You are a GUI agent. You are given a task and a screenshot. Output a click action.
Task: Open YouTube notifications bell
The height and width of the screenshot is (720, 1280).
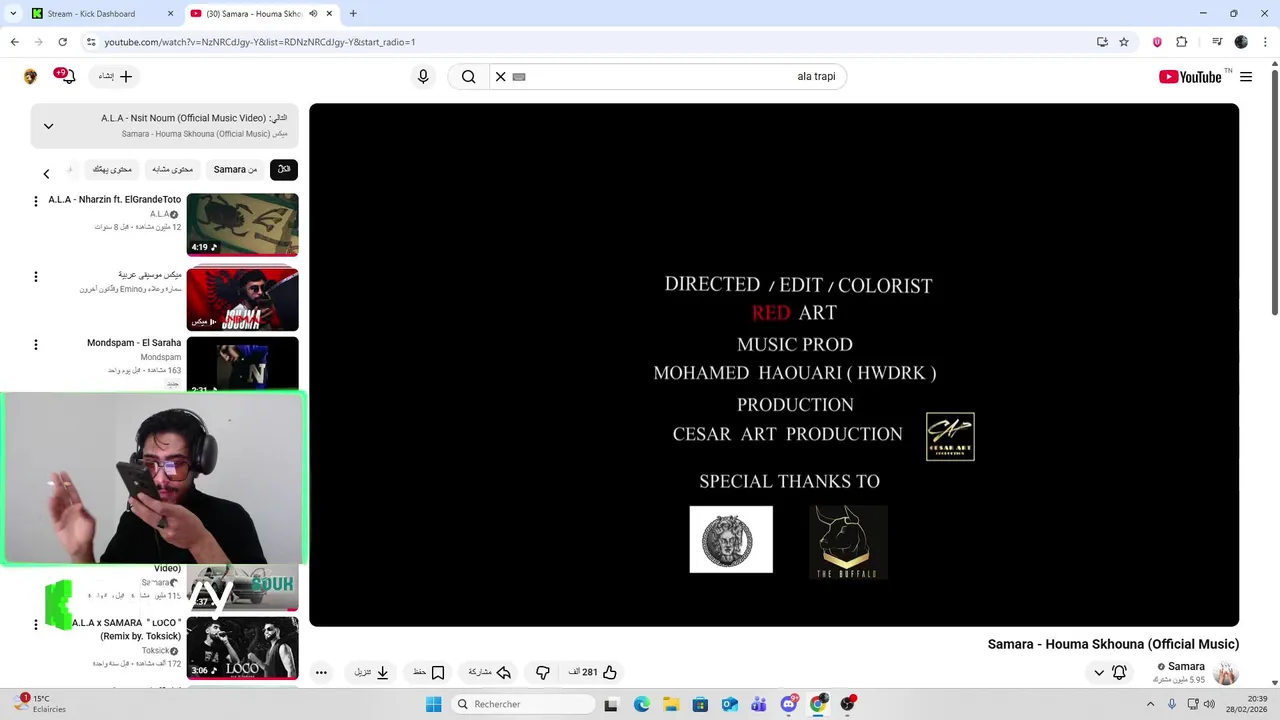pyautogui.click(x=67, y=76)
